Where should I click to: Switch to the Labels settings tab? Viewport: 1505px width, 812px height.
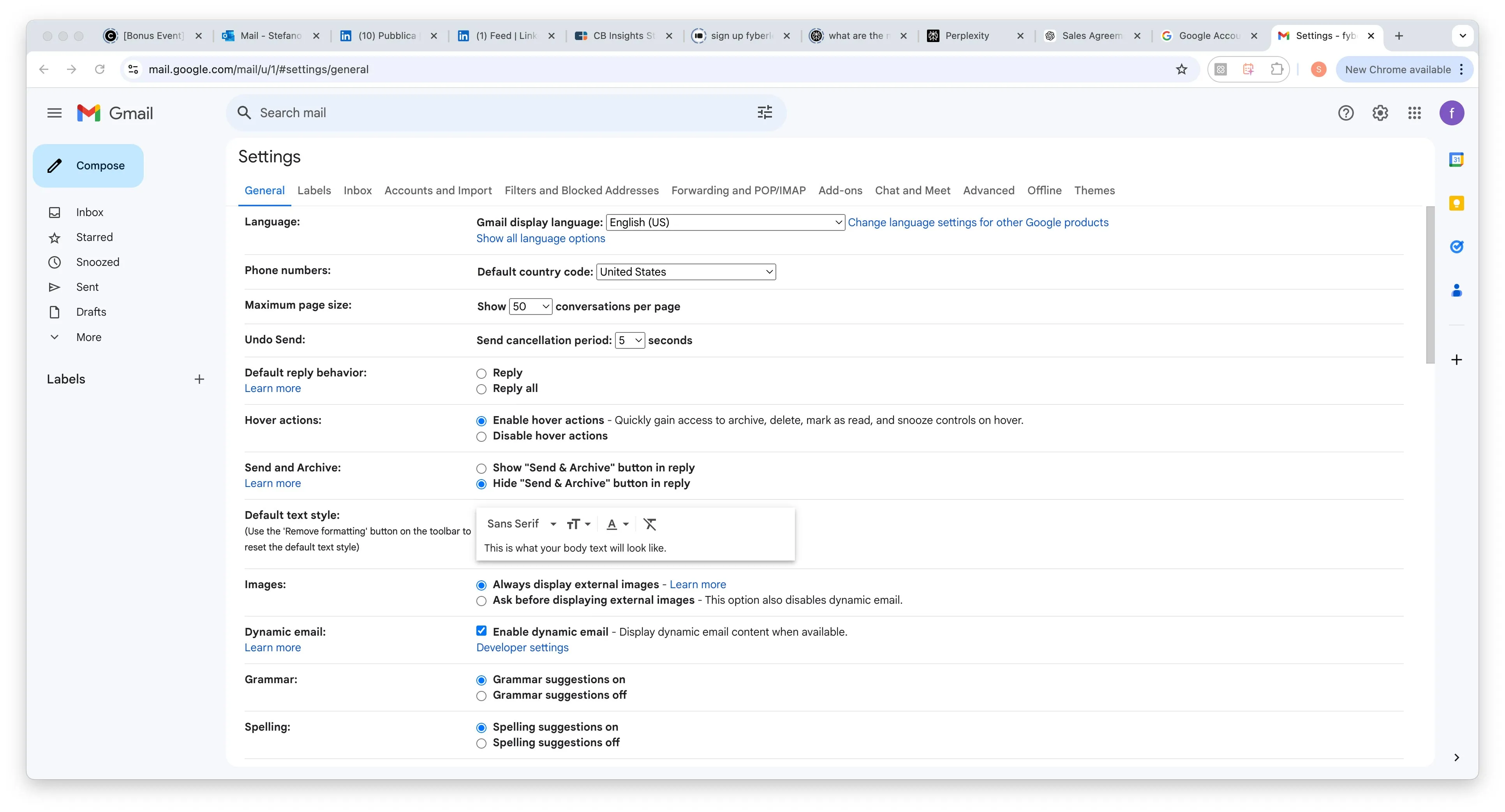pos(314,190)
